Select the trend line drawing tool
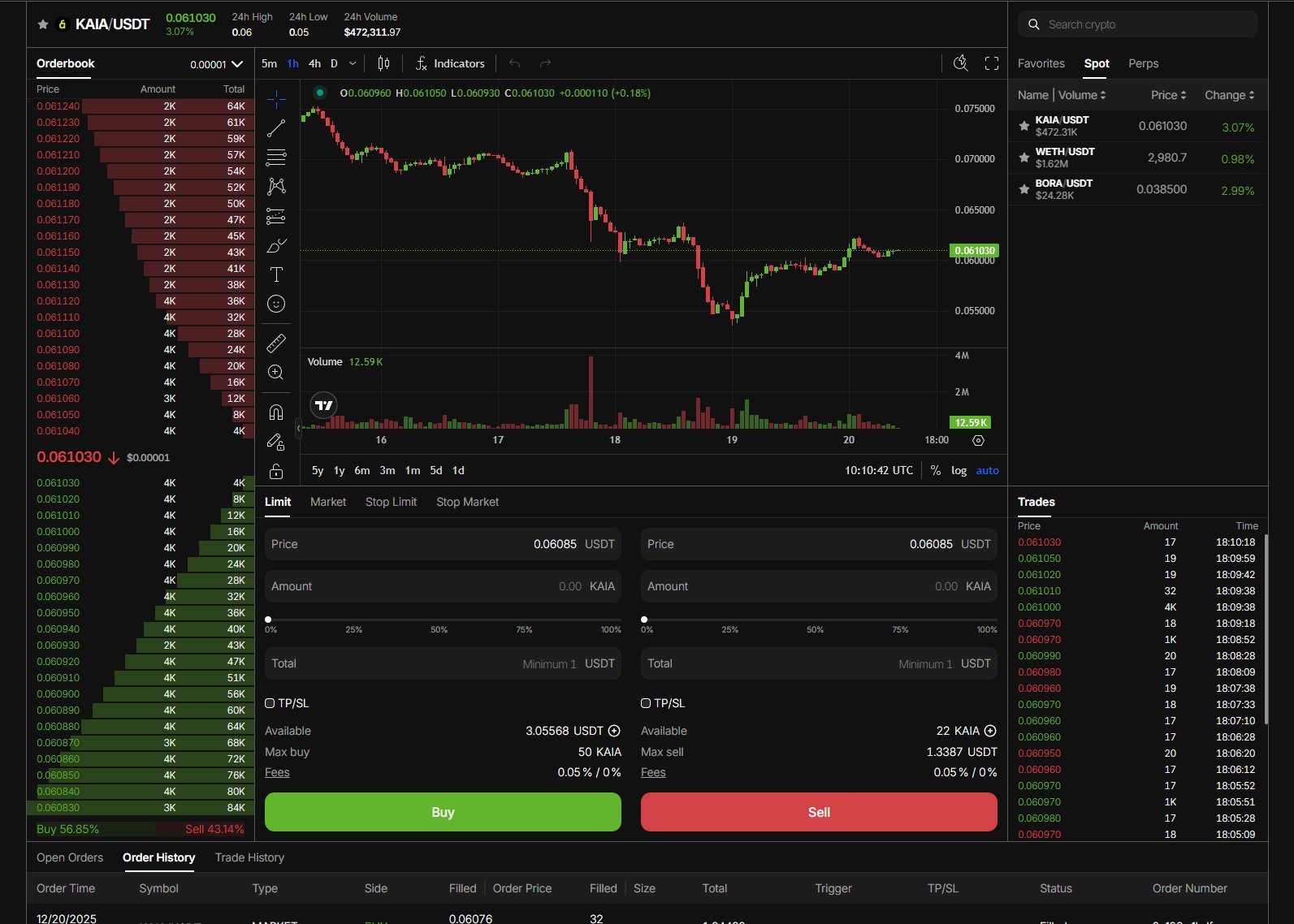Viewport: 1294px width, 924px height. pyautogui.click(x=276, y=127)
